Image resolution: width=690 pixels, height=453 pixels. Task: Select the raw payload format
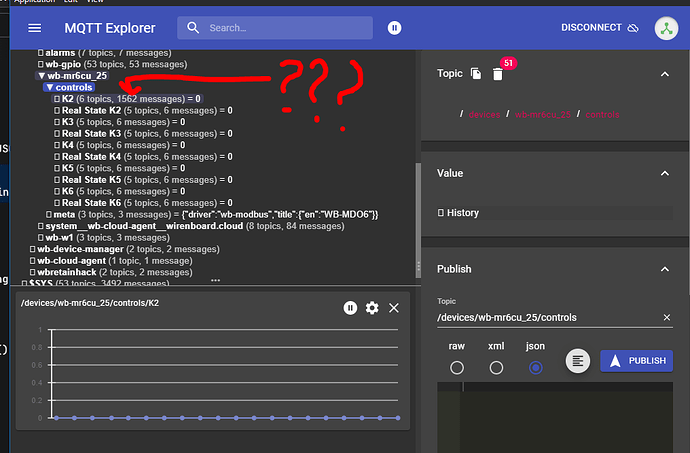click(x=457, y=367)
